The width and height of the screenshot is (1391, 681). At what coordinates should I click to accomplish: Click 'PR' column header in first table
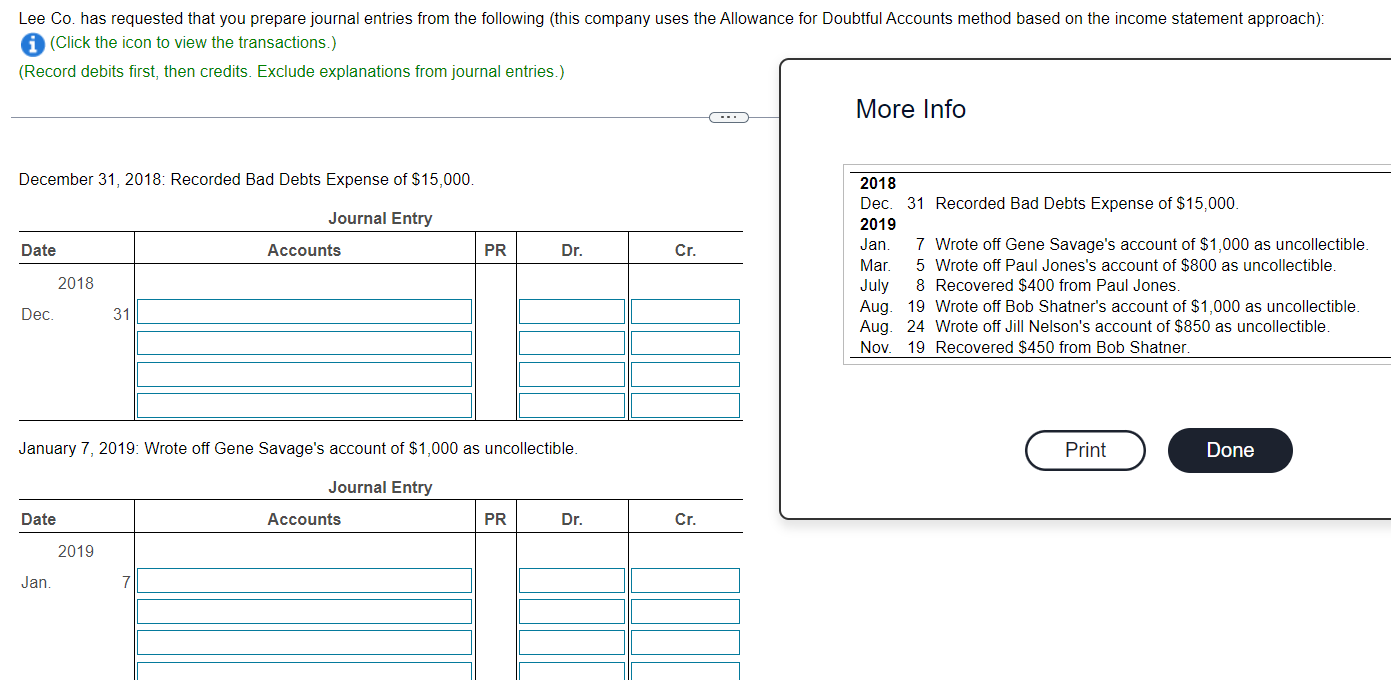point(495,251)
